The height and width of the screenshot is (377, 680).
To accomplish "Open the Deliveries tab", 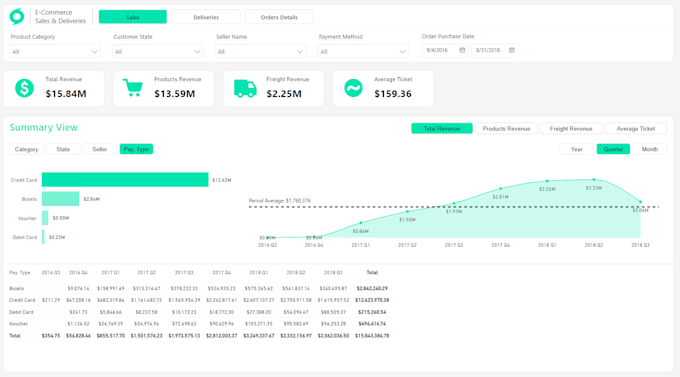I will [x=206, y=17].
